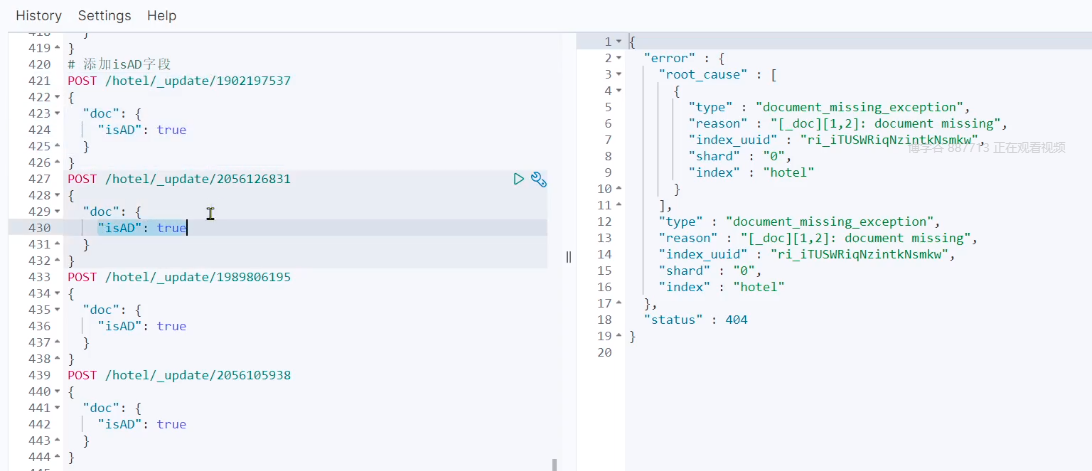
Task: Open the Settings menu
Action: coord(104,15)
